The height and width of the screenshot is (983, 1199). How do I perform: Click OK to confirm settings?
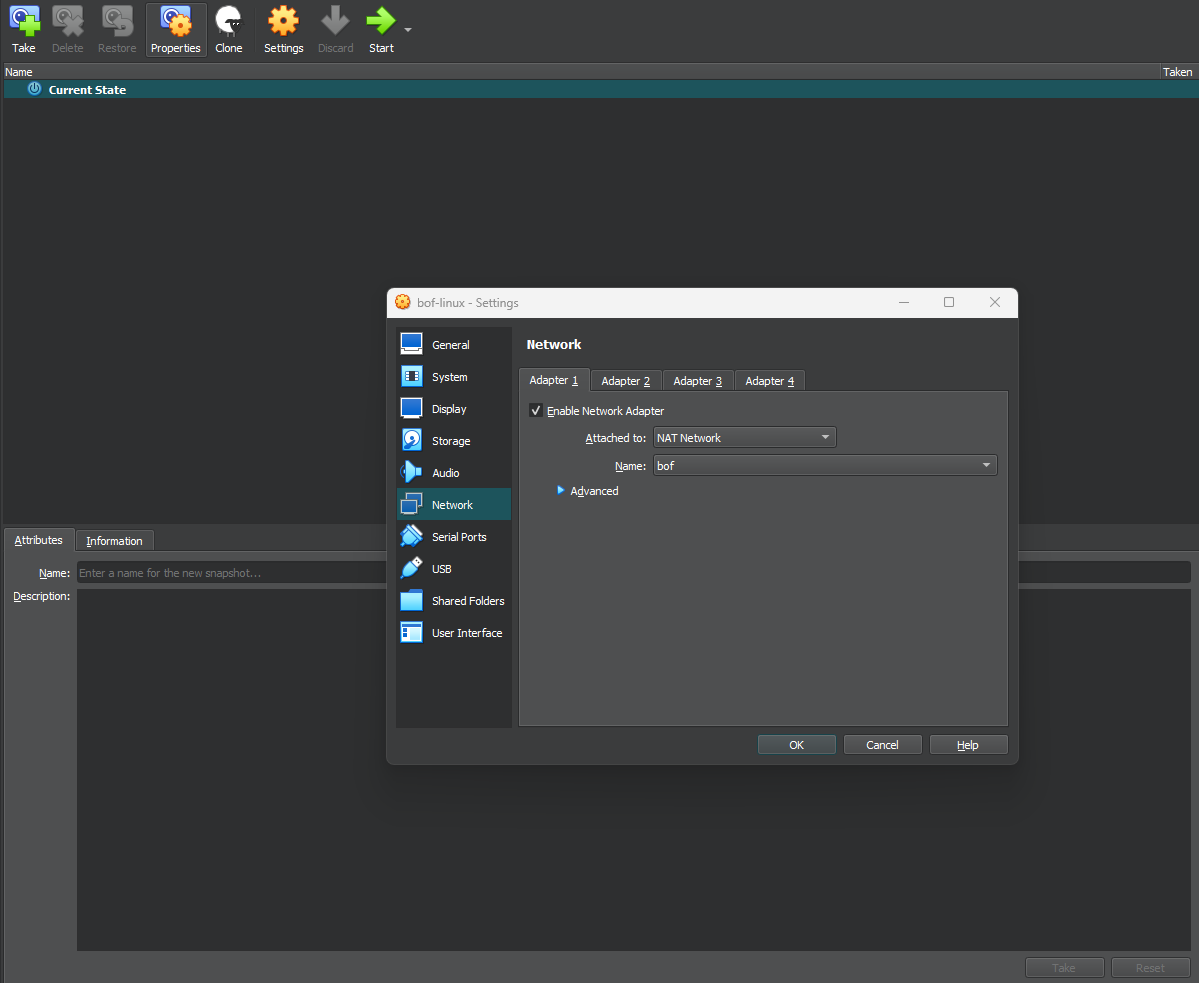pyautogui.click(x=796, y=745)
